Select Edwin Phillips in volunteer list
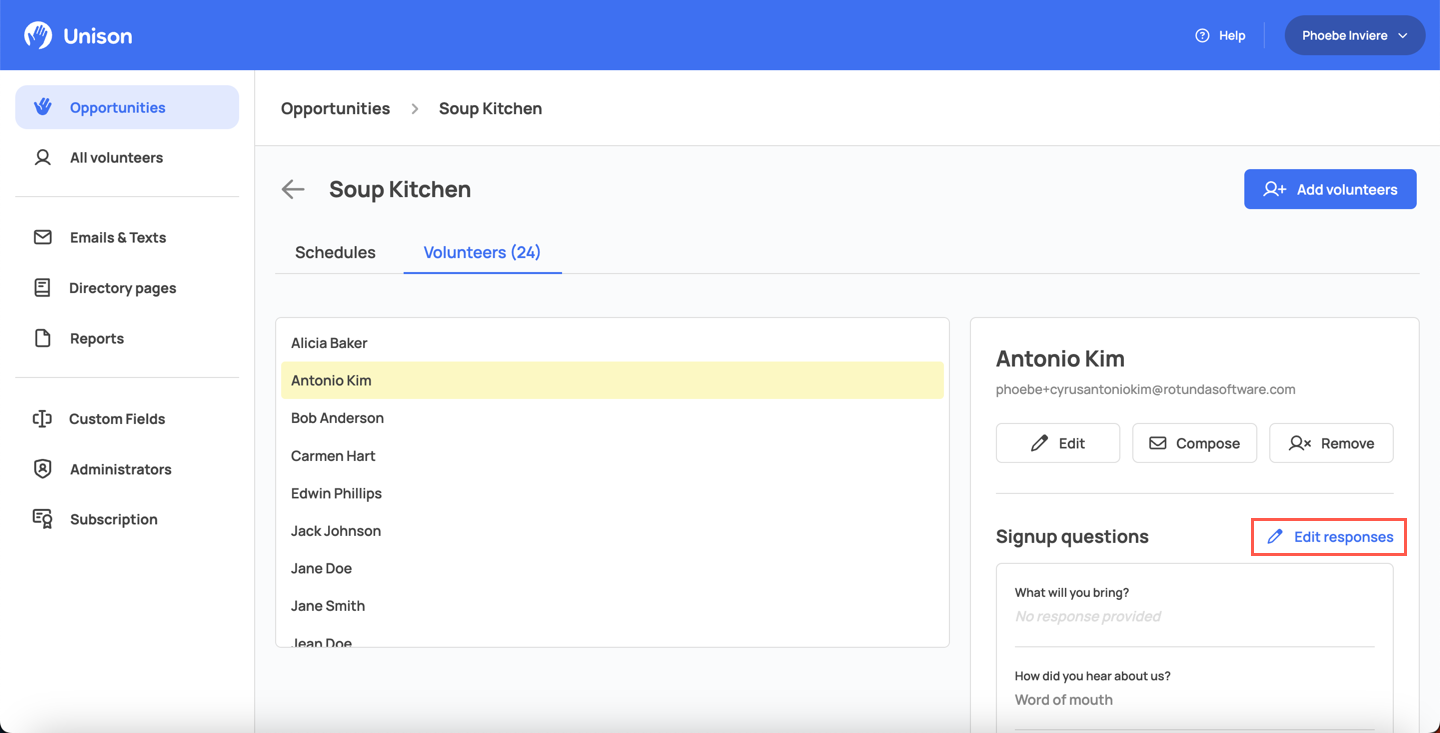This screenshot has height=733, width=1440. pyautogui.click(x=612, y=493)
